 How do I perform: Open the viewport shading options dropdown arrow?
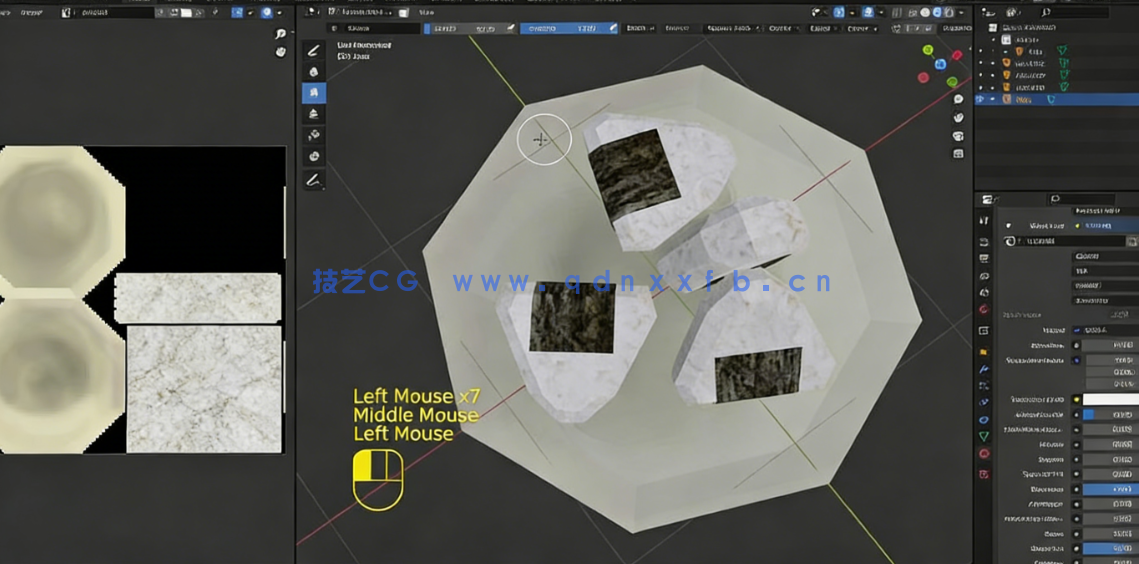(962, 12)
